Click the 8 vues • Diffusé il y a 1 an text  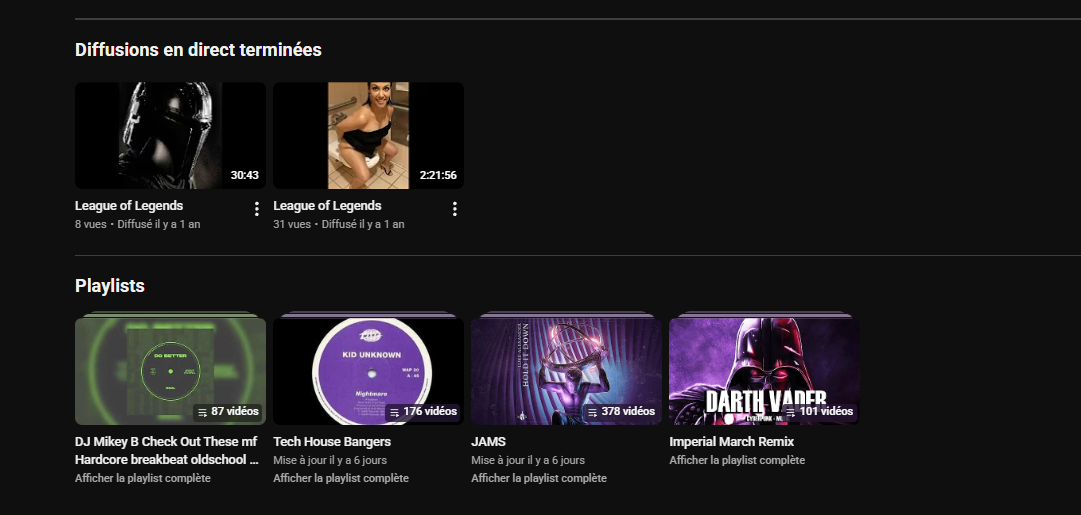[138, 224]
